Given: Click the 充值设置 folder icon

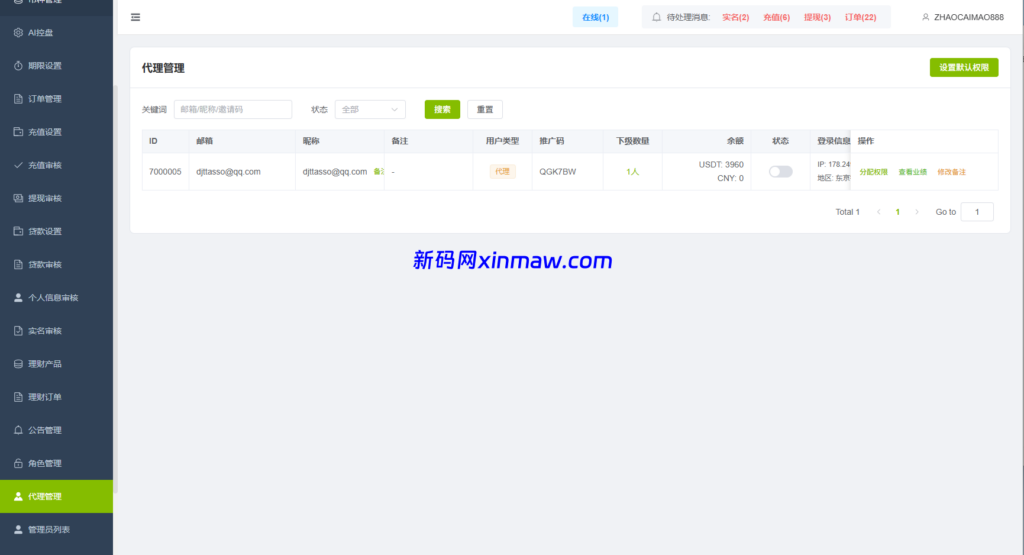Looking at the screenshot, I should [18, 132].
